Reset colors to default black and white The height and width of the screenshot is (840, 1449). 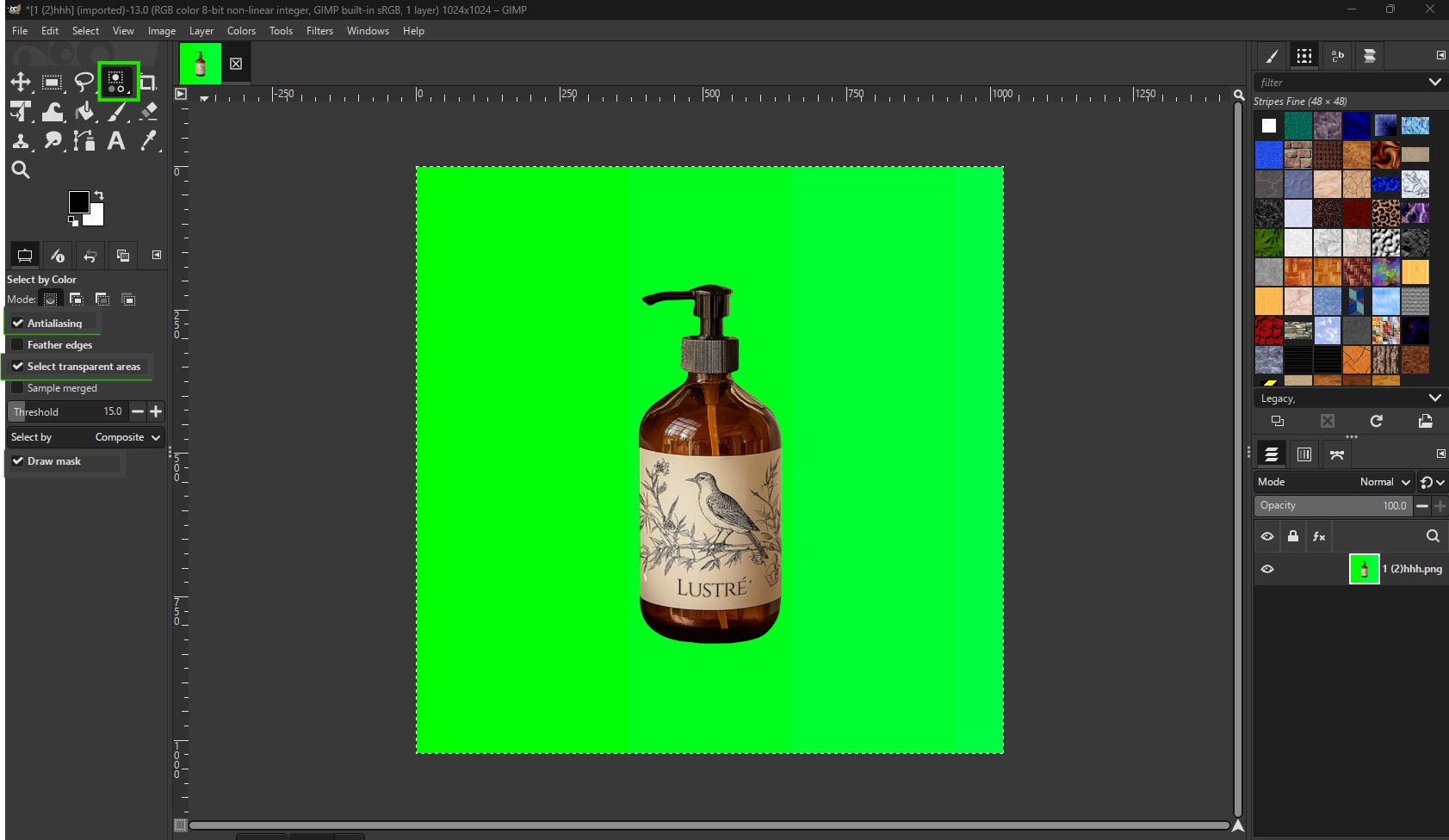(x=73, y=222)
